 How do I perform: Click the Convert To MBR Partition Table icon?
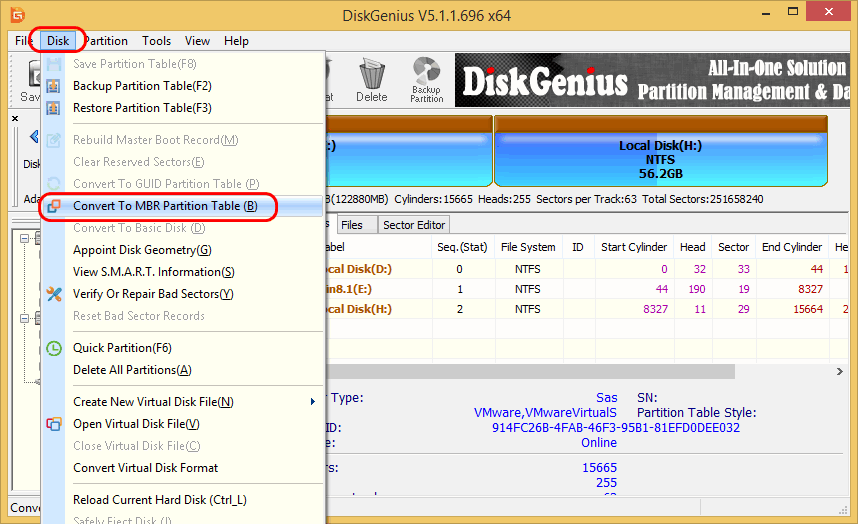tap(54, 206)
